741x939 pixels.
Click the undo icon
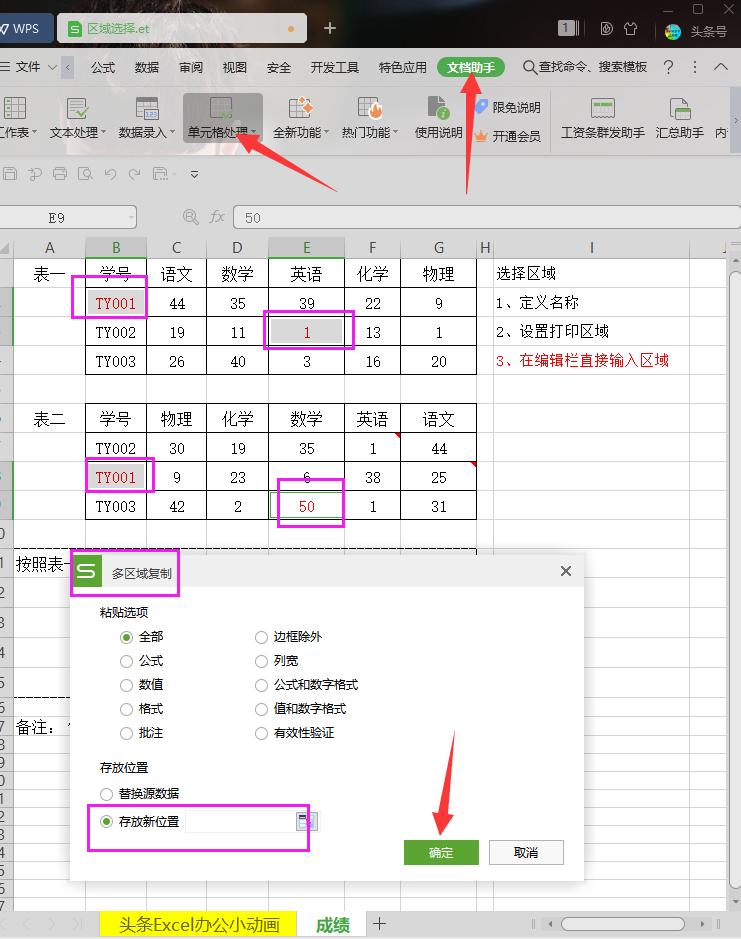point(110,174)
